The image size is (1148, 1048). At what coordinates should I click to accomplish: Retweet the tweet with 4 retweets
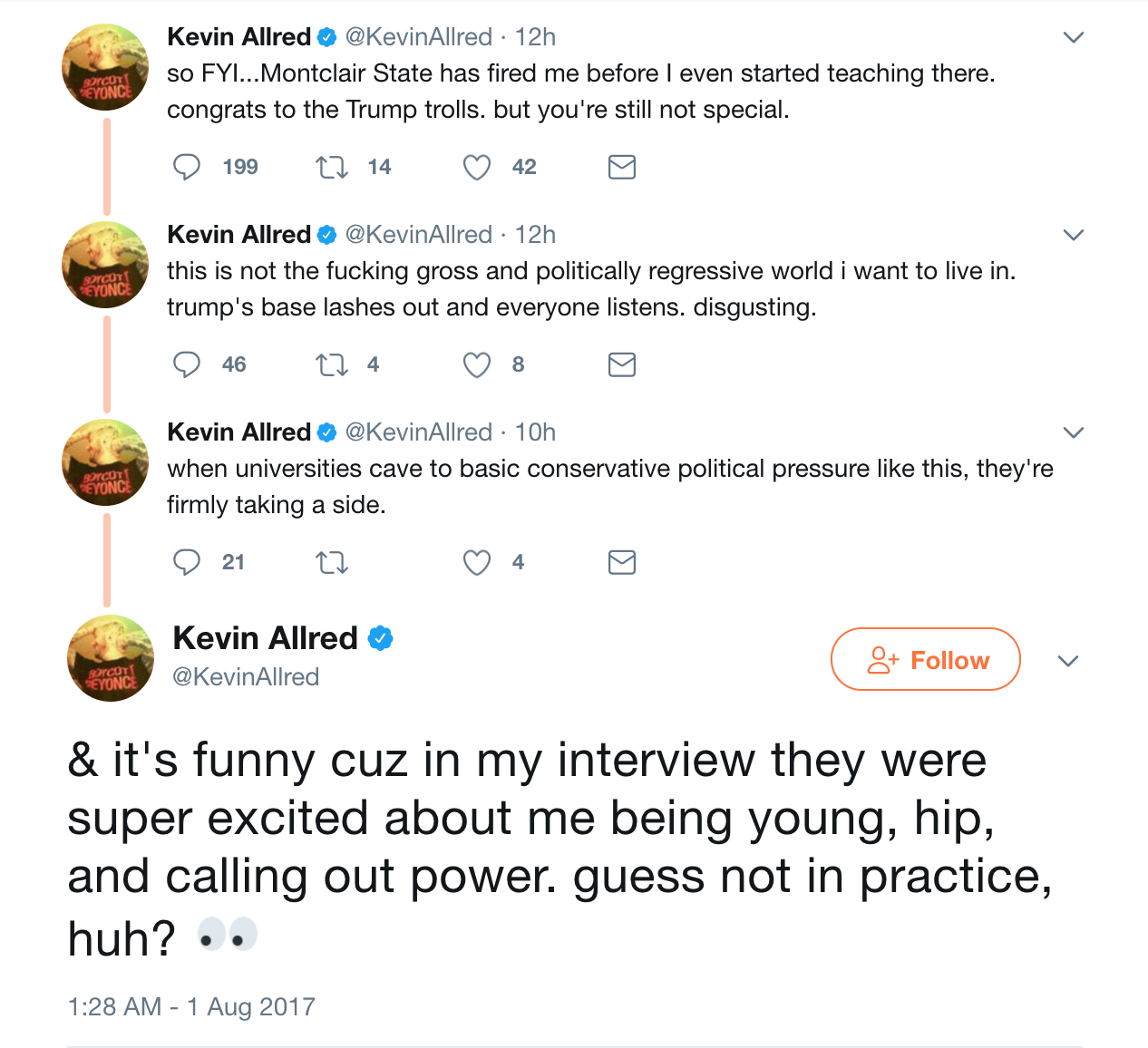[332, 364]
